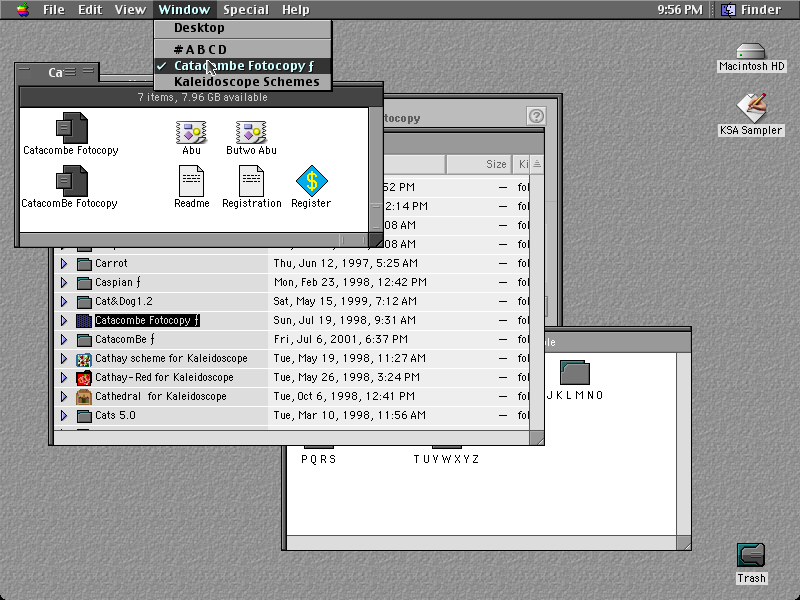
Task: Select the Macintosh HD drive icon
Action: [751, 52]
